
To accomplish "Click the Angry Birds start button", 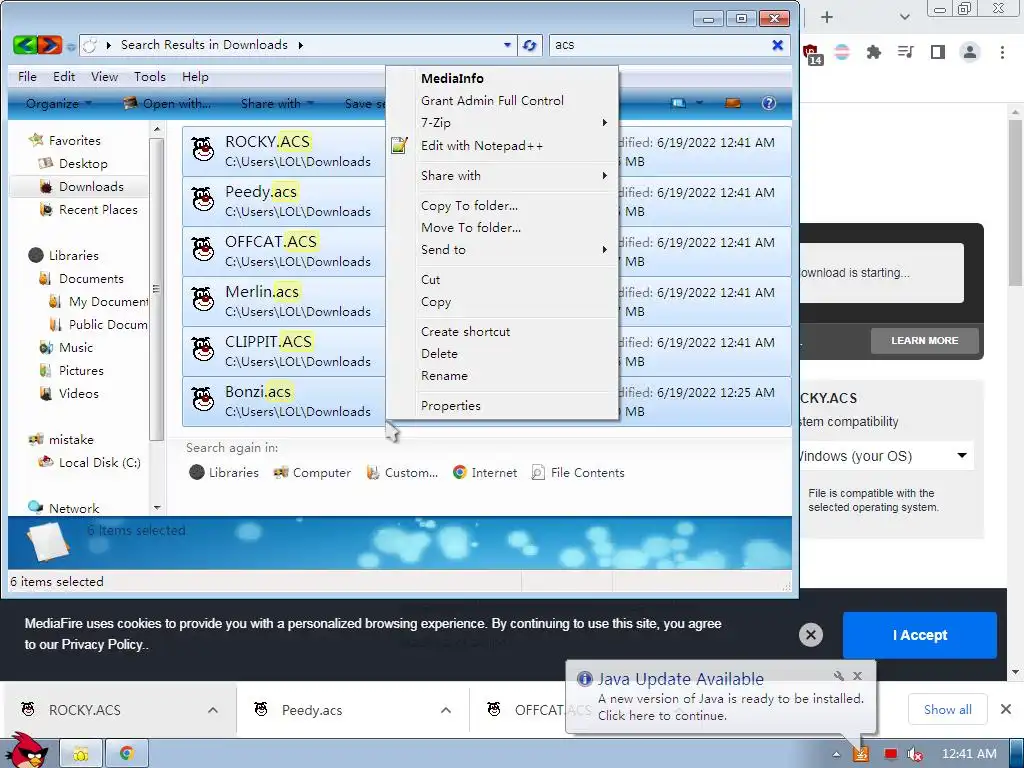I will 27,751.
